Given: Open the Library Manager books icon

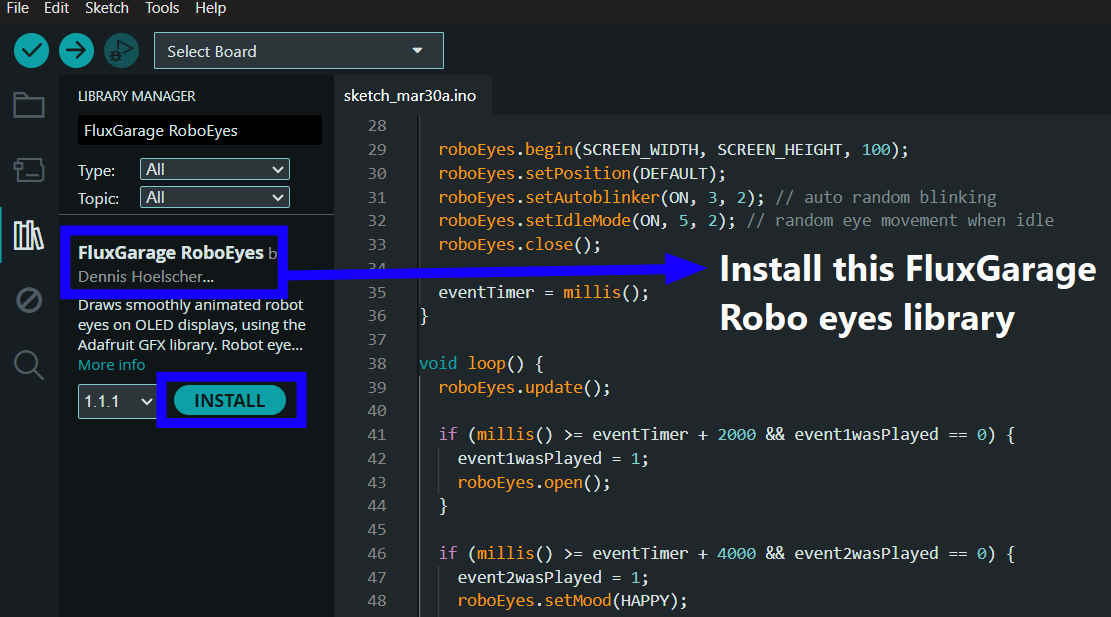Looking at the screenshot, I should 29,235.
